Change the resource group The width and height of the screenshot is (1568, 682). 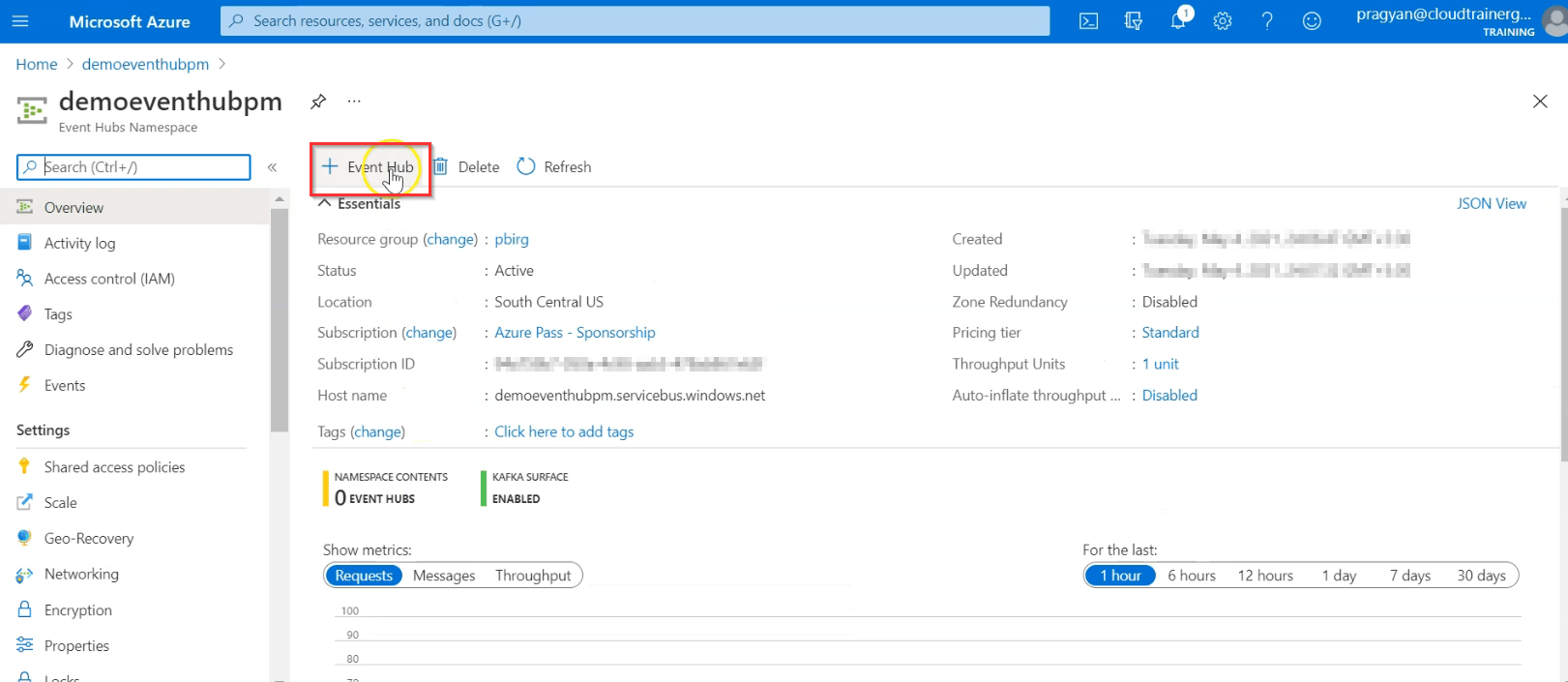(x=450, y=239)
